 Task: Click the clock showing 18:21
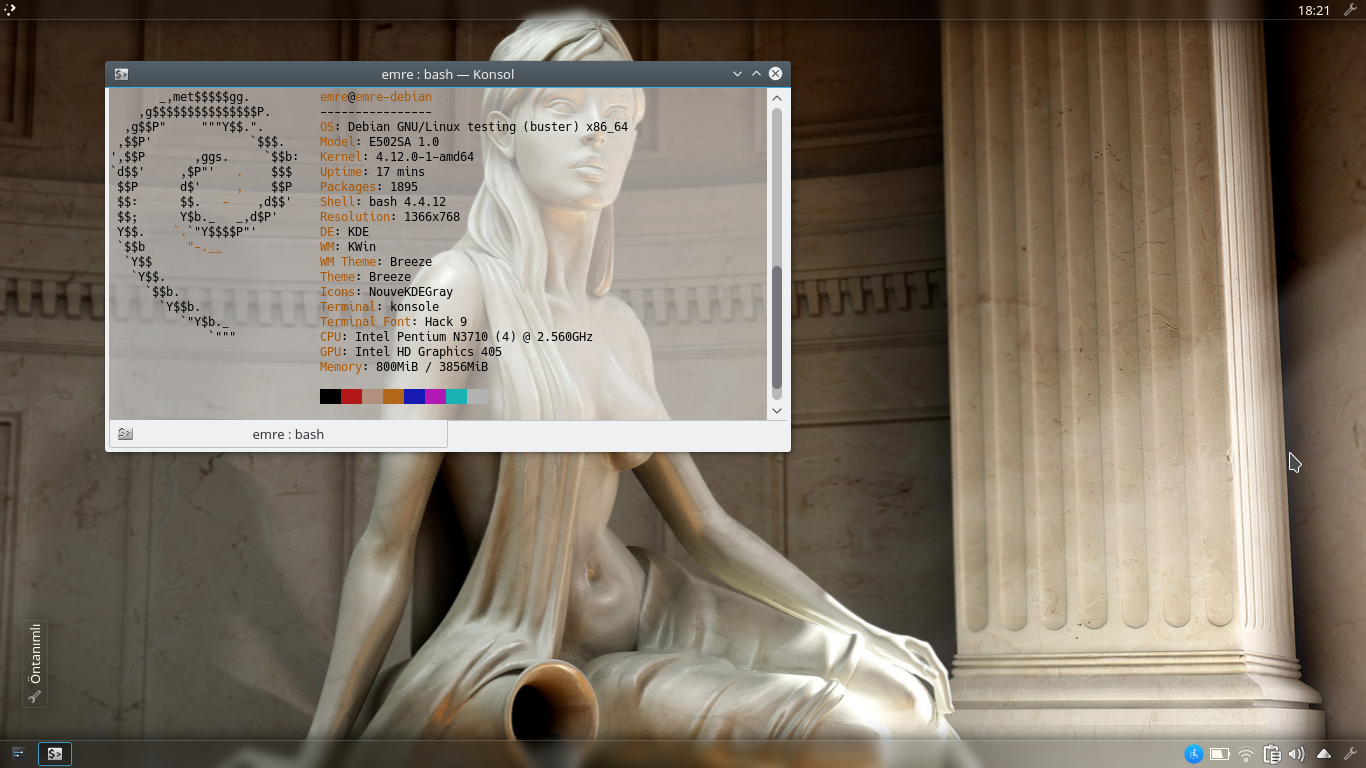[1313, 10]
